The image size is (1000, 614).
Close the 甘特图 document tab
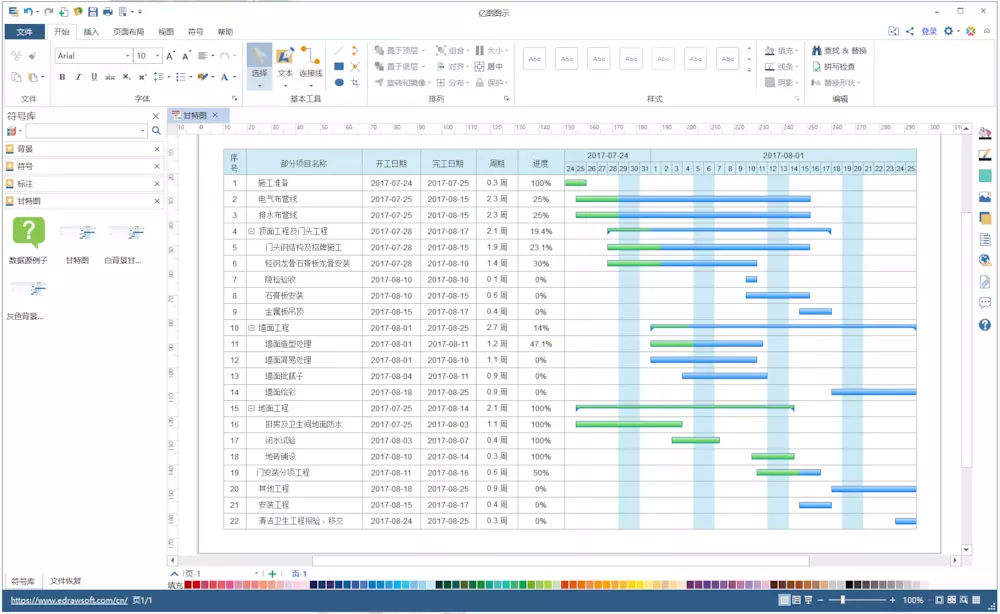[216, 115]
